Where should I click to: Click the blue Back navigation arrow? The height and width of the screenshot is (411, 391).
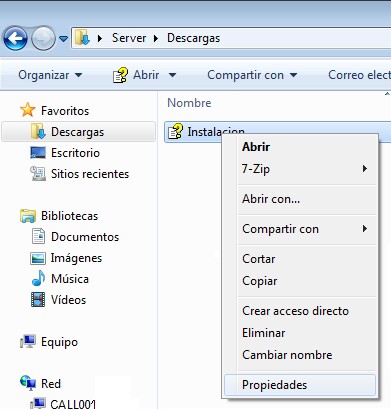15,38
